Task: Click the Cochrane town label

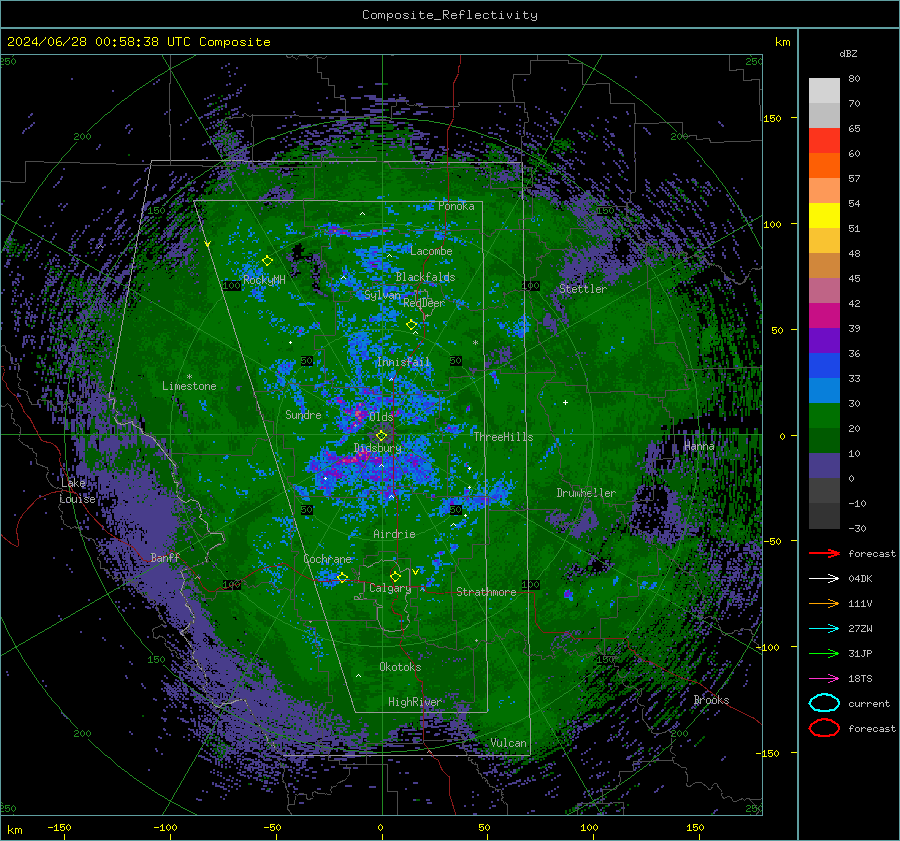Action: 327,559
